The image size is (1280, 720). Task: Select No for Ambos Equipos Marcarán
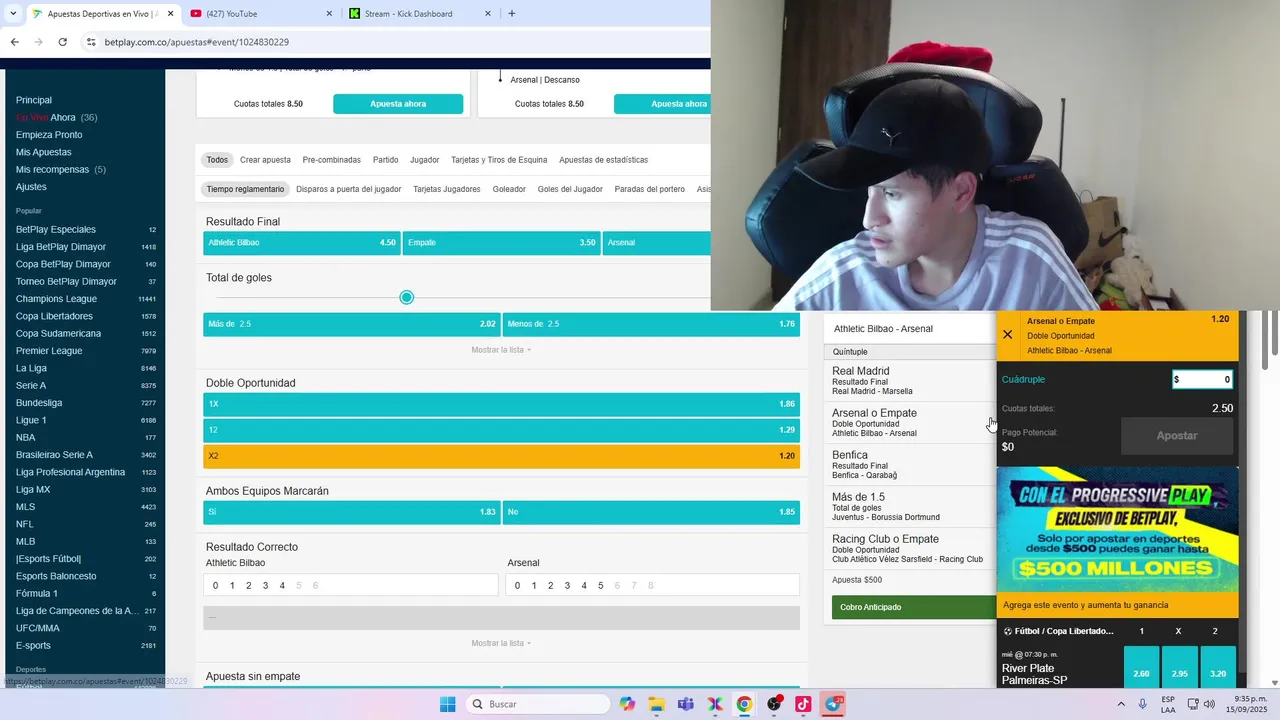tap(651, 512)
